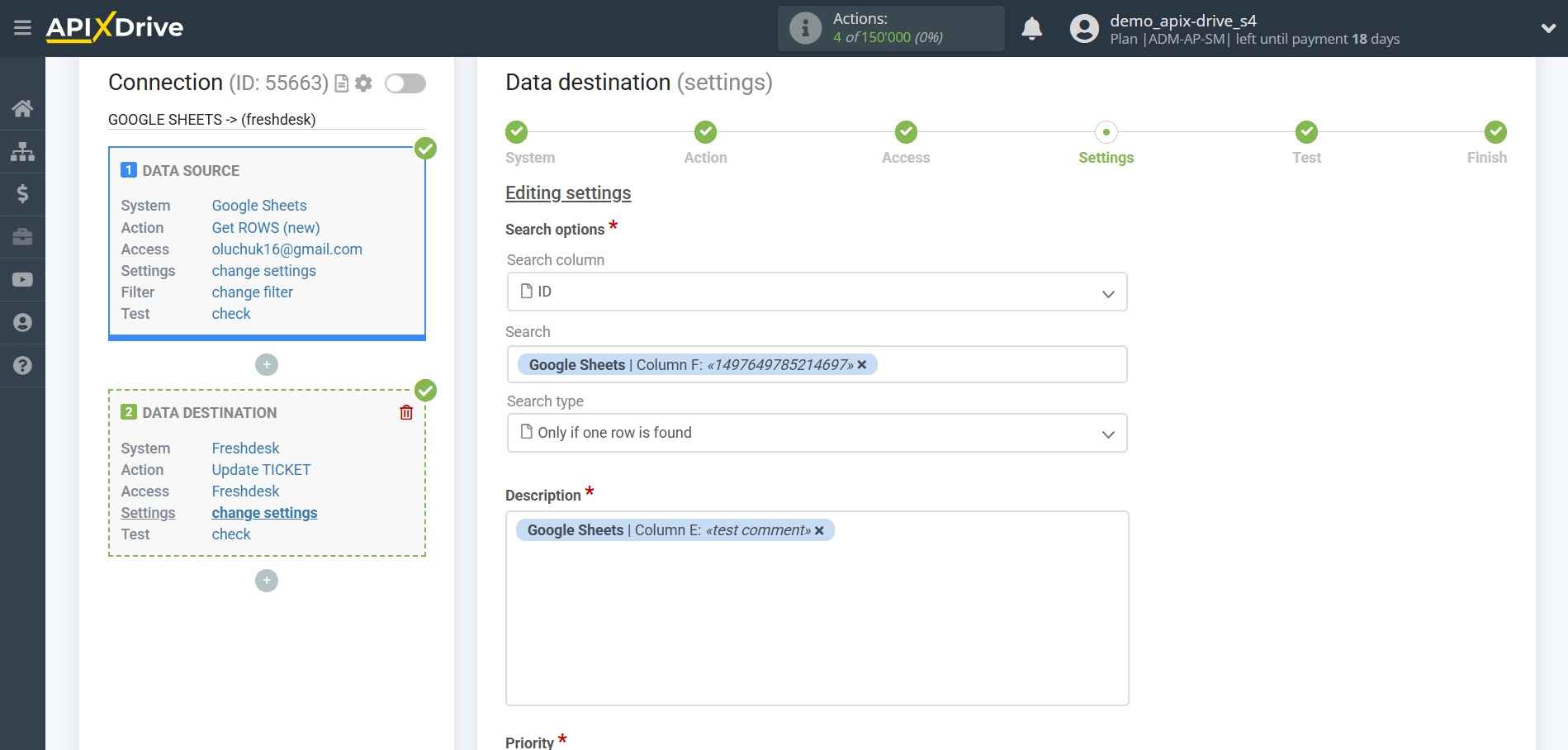Open the Update TICKET action link
Viewport: 1568px width, 750px height.
tap(261, 470)
